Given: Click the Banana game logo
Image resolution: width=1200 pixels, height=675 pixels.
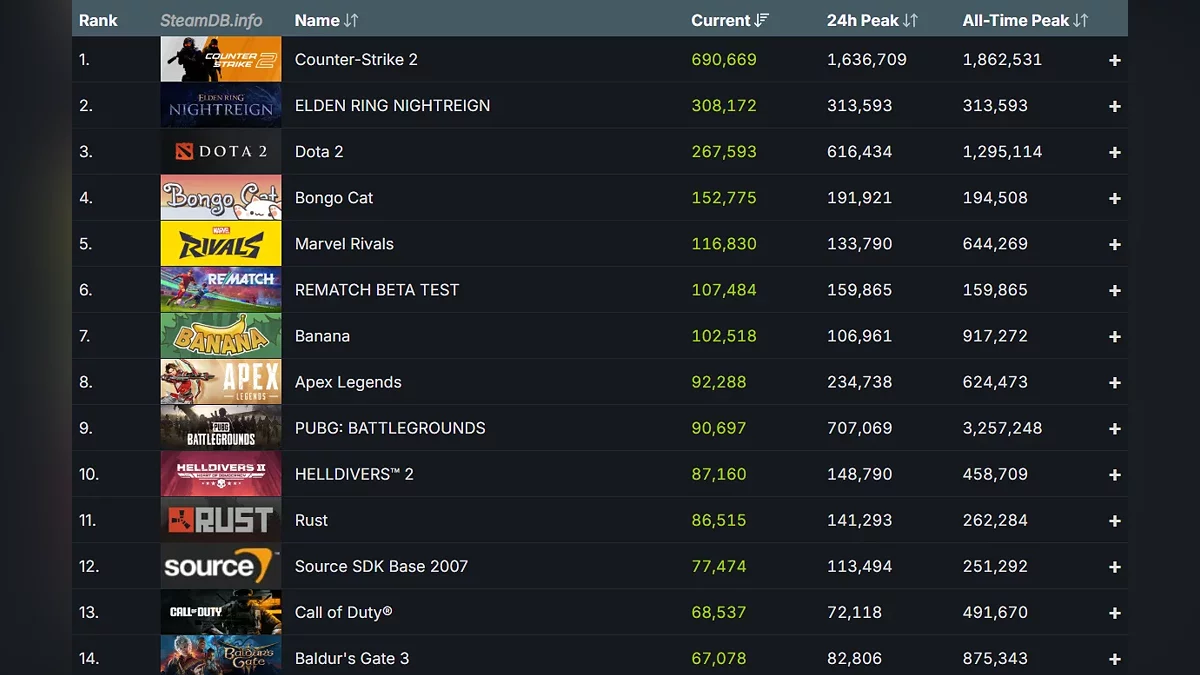Looking at the screenshot, I should pos(220,336).
